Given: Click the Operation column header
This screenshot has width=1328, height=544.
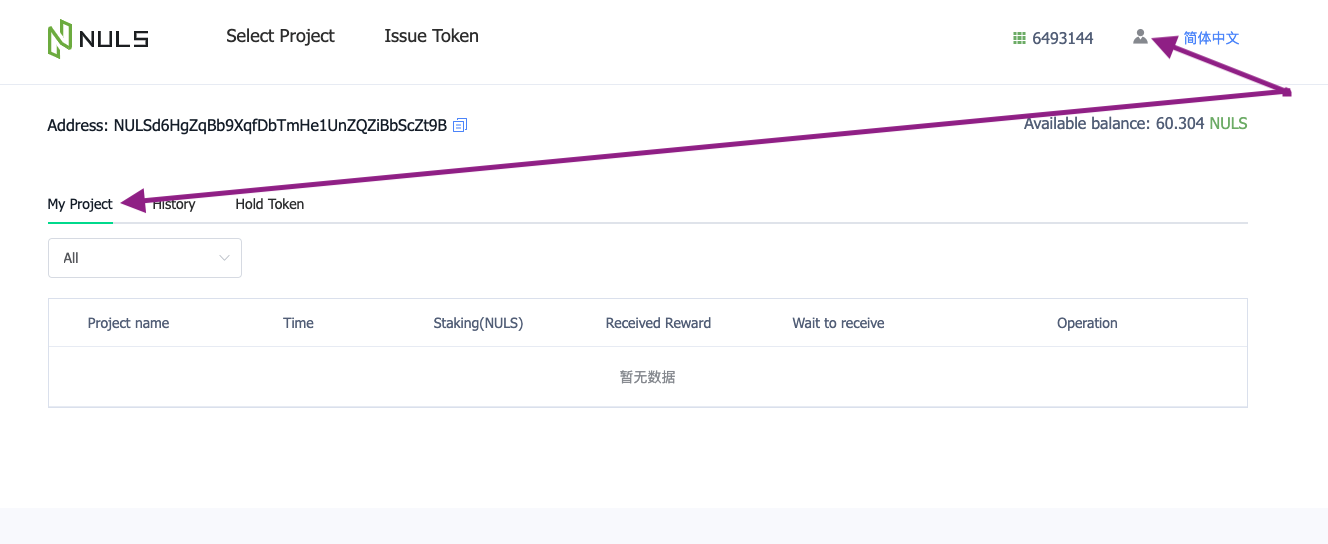Looking at the screenshot, I should [x=1087, y=323].
